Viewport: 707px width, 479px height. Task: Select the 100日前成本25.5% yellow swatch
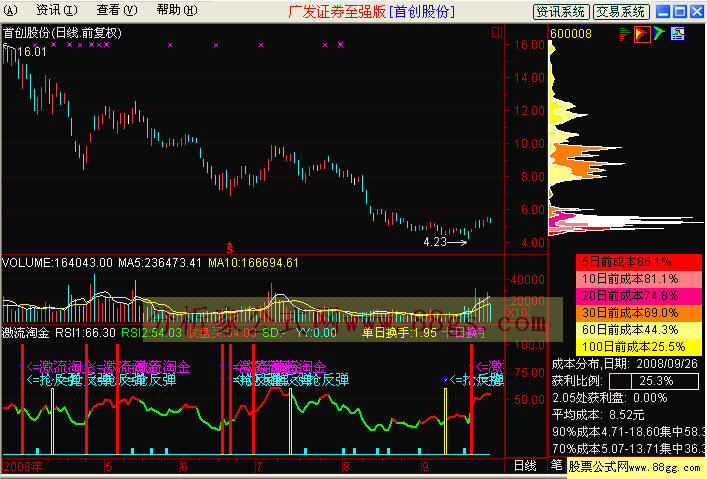639,347
